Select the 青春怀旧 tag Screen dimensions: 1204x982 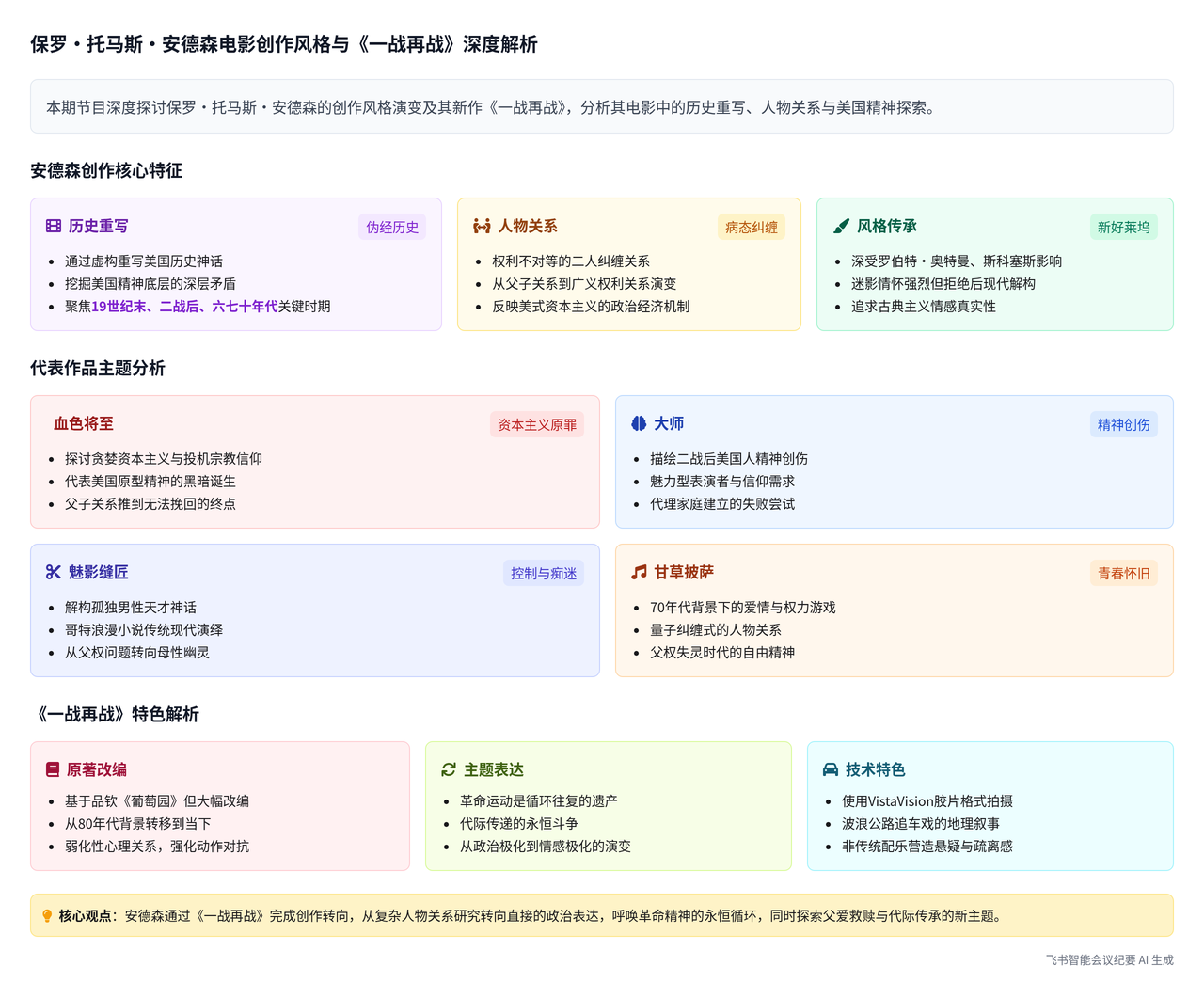tap(1123, 573)
